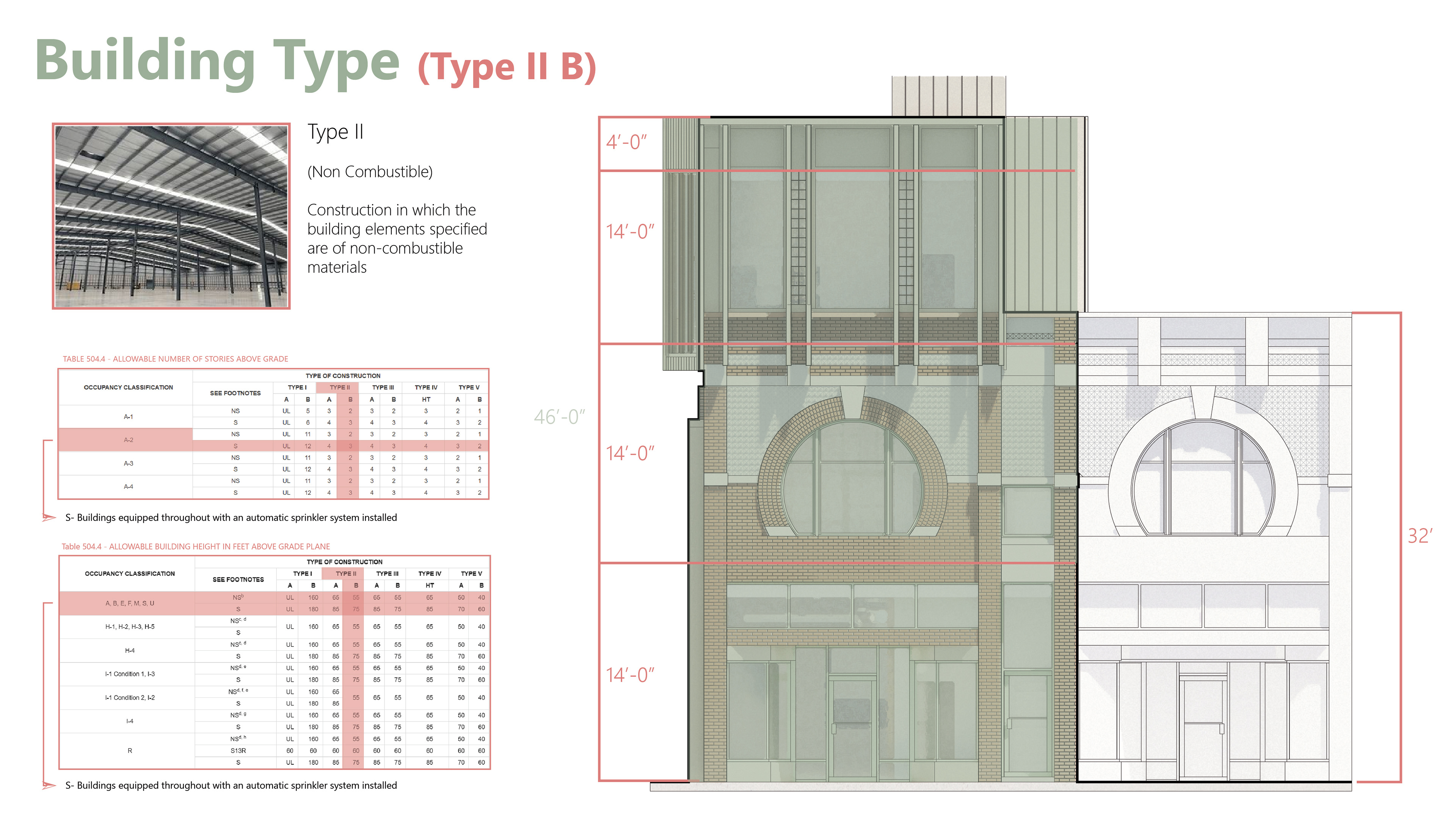The height and width of the screenshot is (819, 1456).
Task: Click the sprinkler footnote below the stories table
Action: click(x=231, y=518)
